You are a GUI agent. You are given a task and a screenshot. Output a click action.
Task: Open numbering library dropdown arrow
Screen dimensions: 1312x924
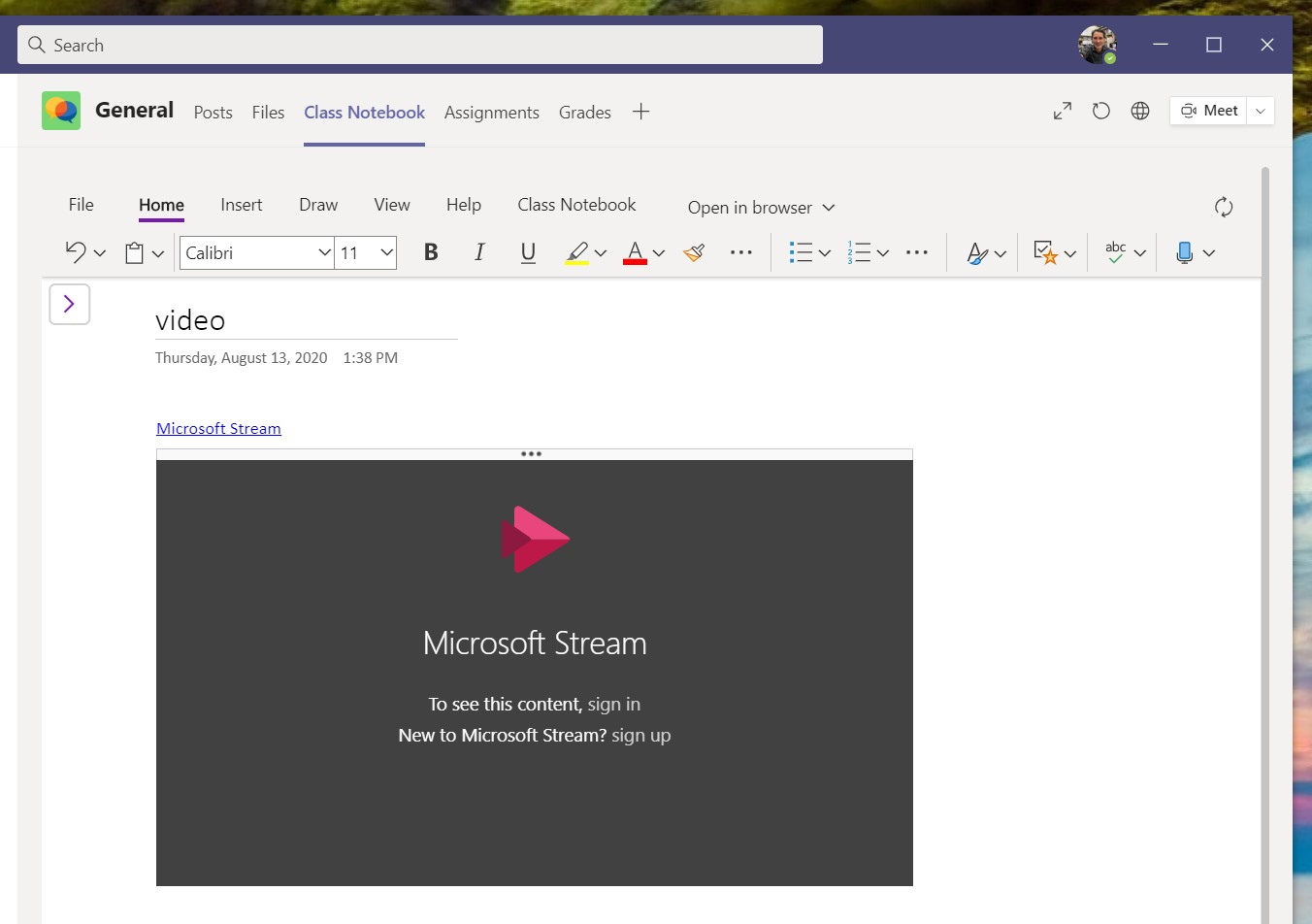[883, 253]
